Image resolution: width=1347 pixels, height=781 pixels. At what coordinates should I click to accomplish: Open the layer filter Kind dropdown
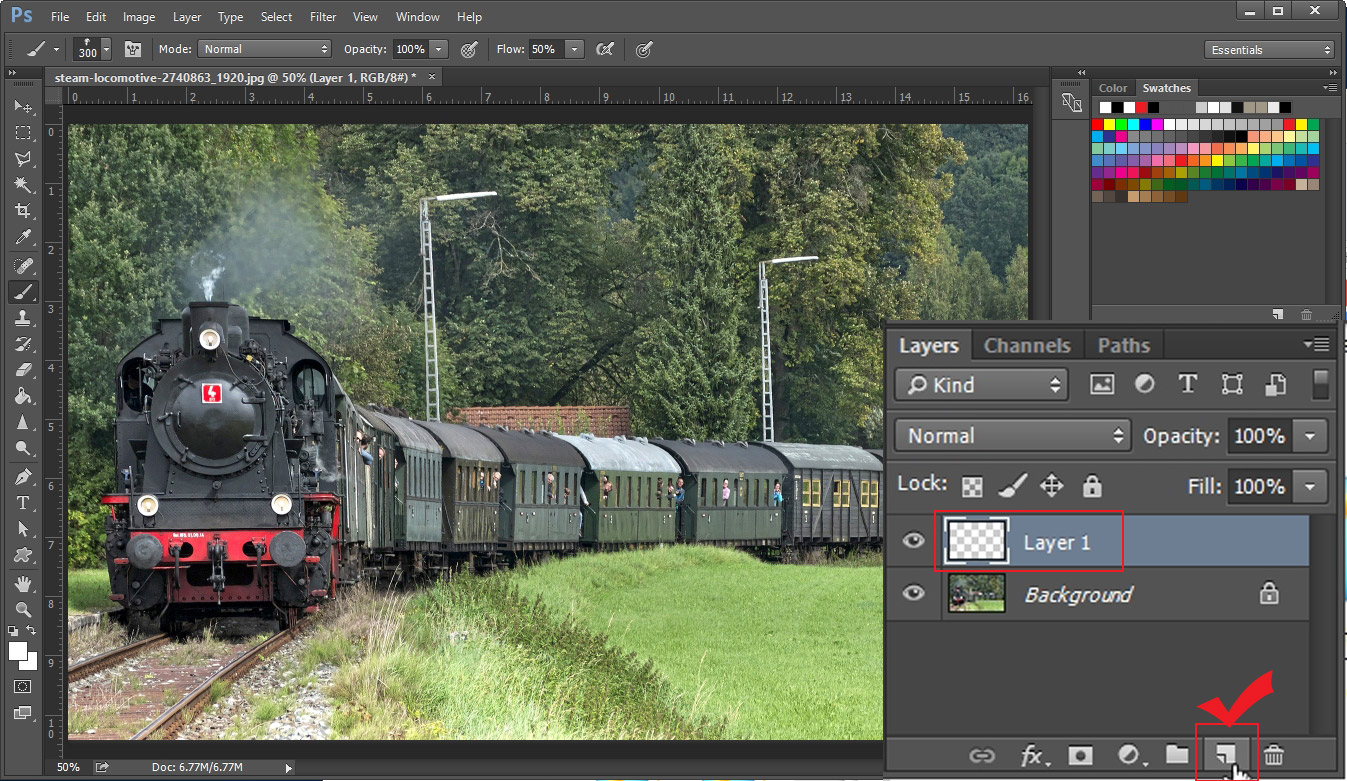(x=981, y=385)
